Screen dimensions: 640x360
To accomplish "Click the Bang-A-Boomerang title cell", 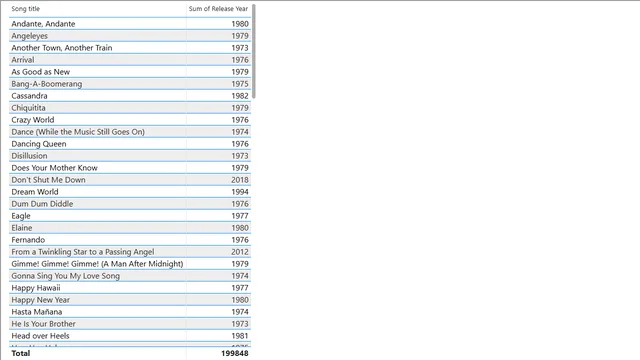I will 47,84.
